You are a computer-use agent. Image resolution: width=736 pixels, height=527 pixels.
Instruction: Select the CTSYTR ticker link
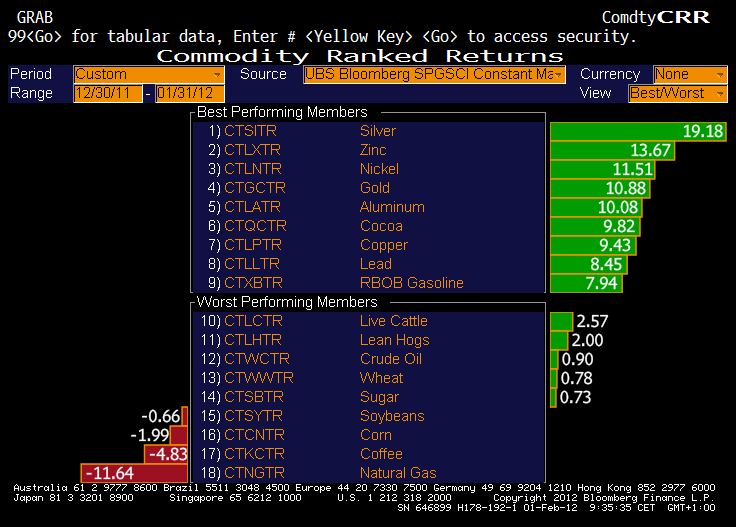pos(253,416)
